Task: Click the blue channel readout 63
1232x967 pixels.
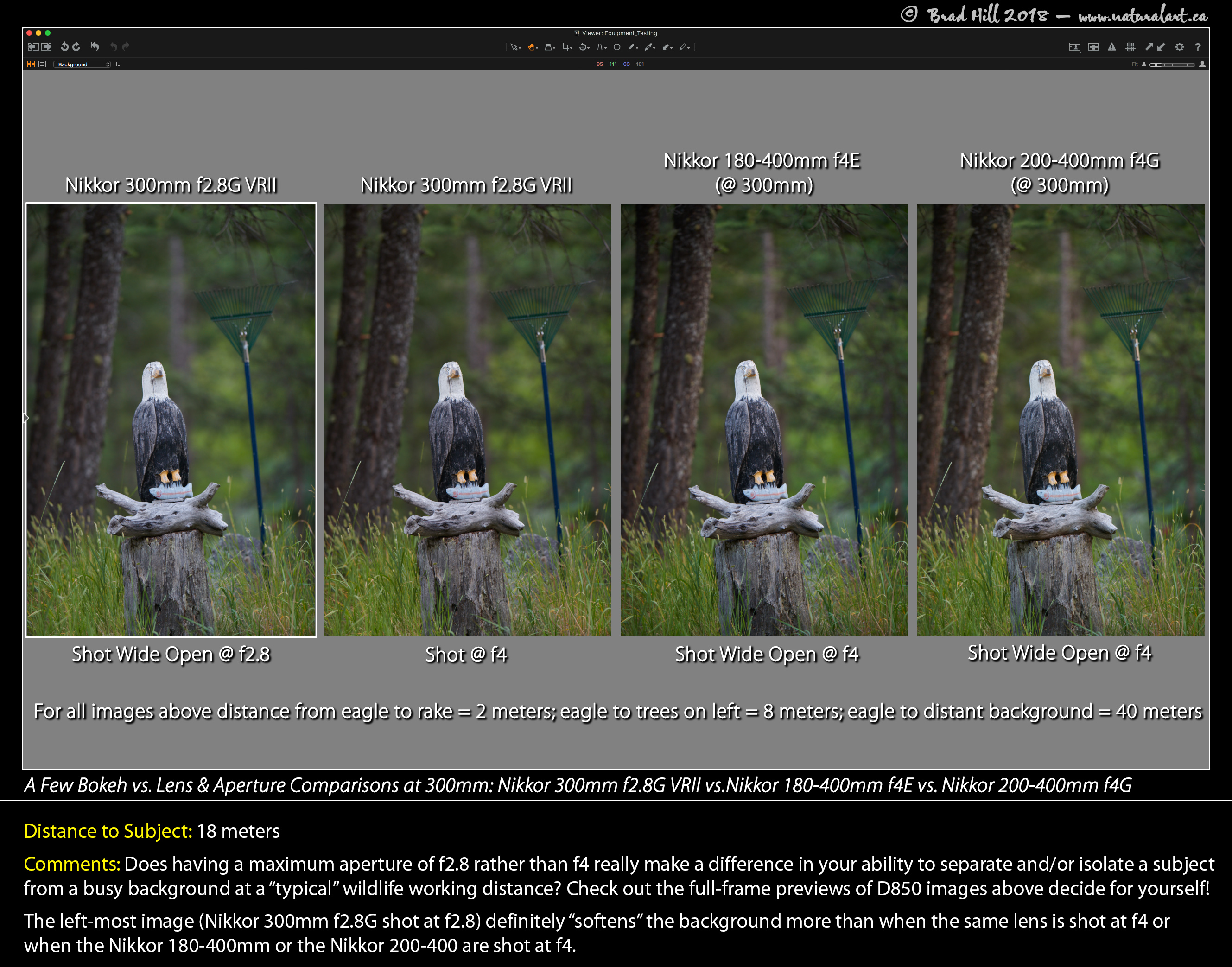Action: [626, 64]
